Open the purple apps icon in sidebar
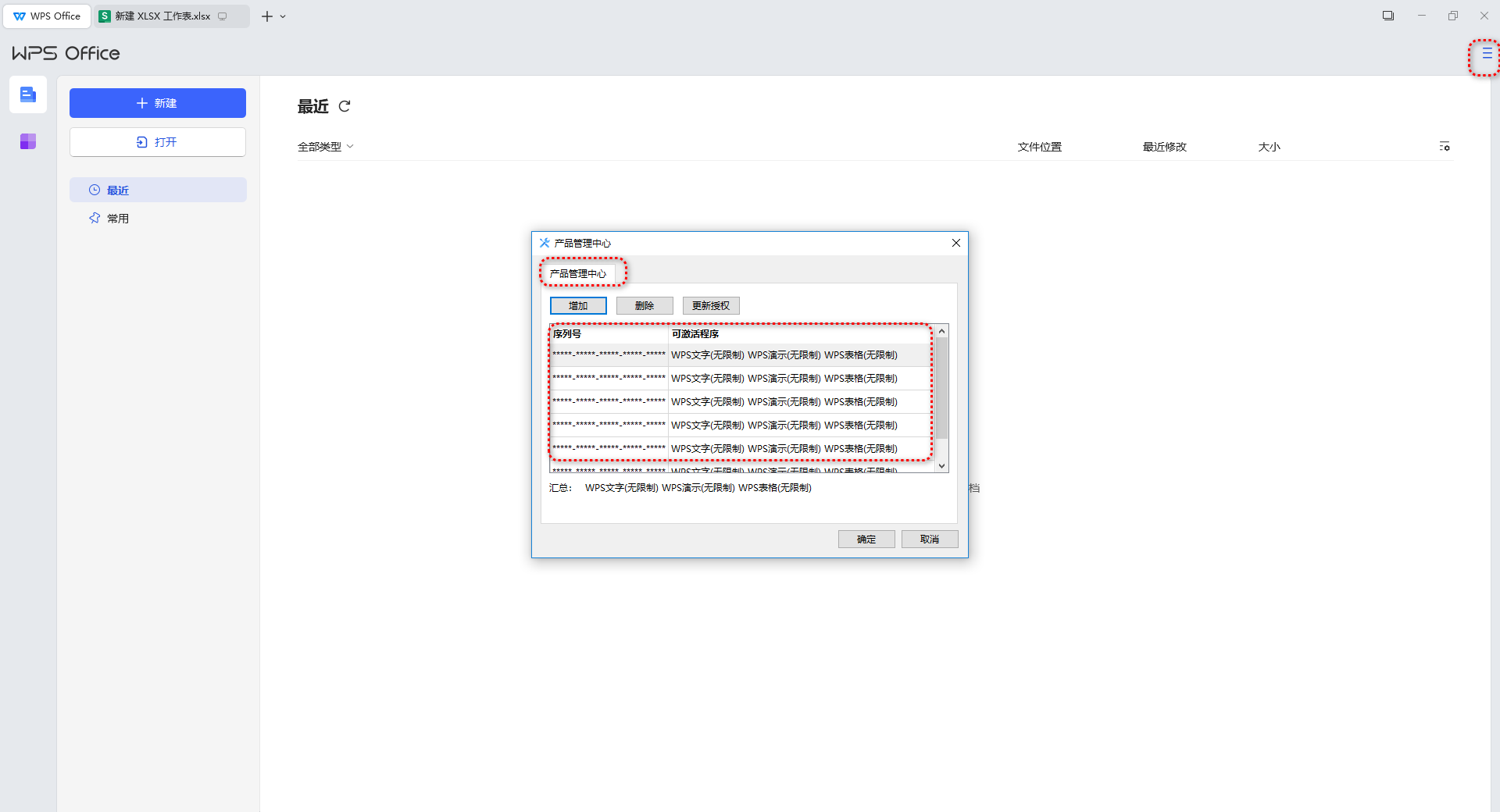The width and height of the screenshot is (1500, 812). point(28,141)
